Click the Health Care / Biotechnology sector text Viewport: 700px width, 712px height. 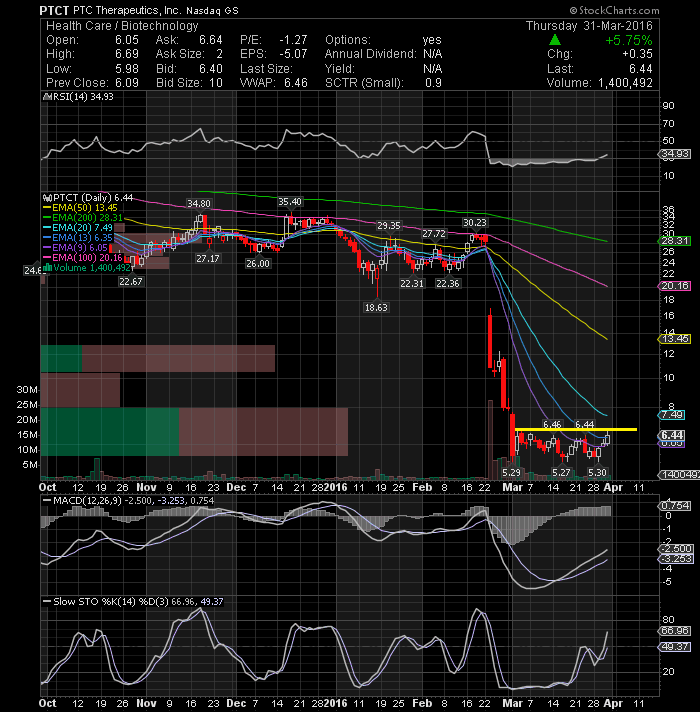pyautogui.click(x=122, y=26)
